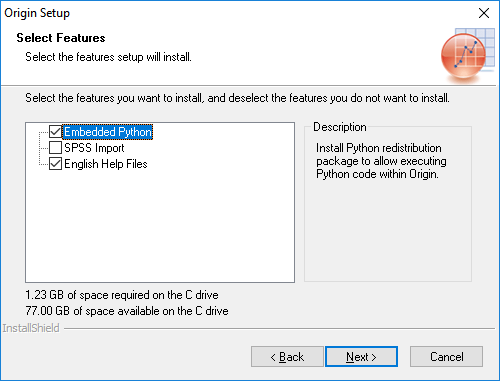Click the Origin graph logo icon

coord(467,55)
